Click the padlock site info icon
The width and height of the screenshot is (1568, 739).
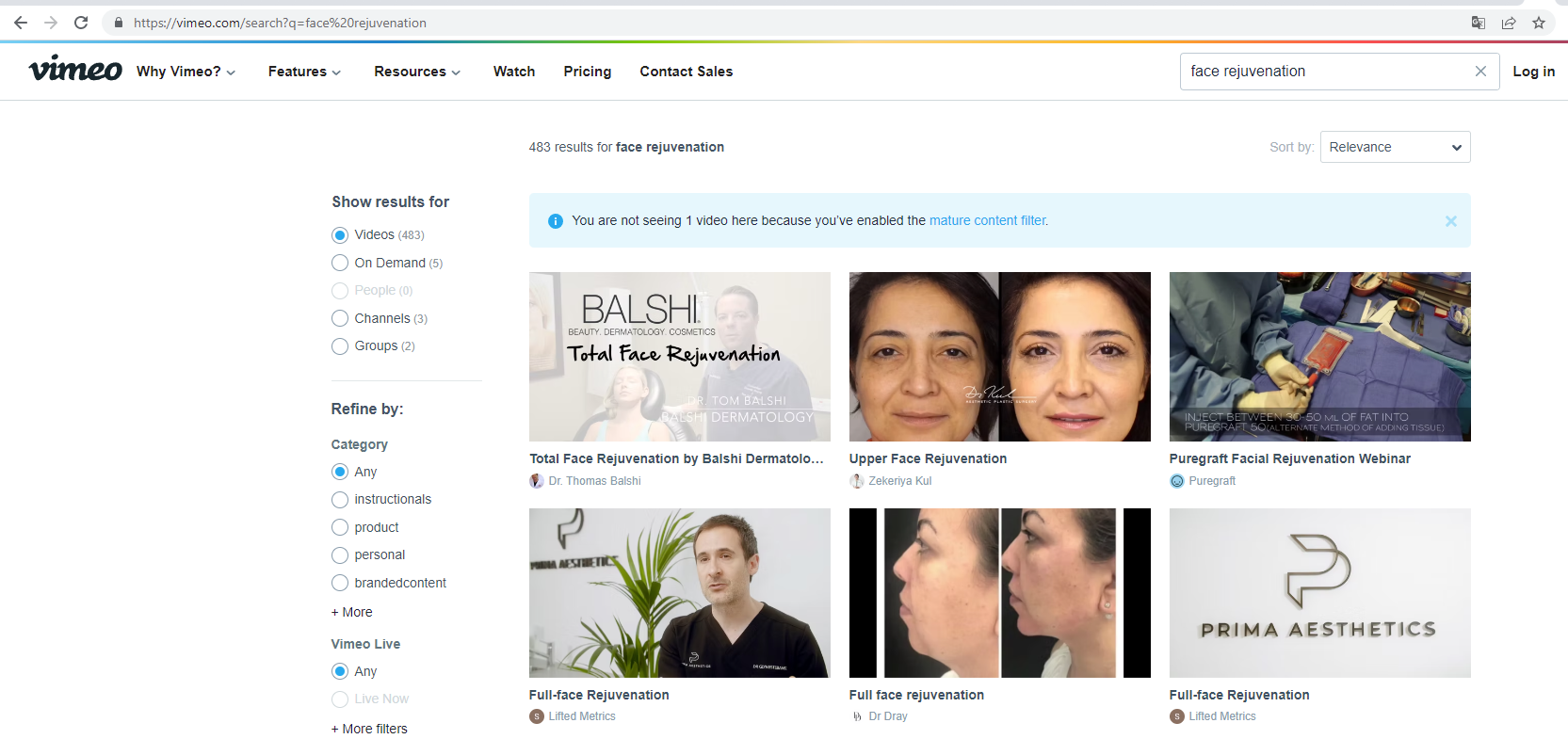[x=119, y=23]
